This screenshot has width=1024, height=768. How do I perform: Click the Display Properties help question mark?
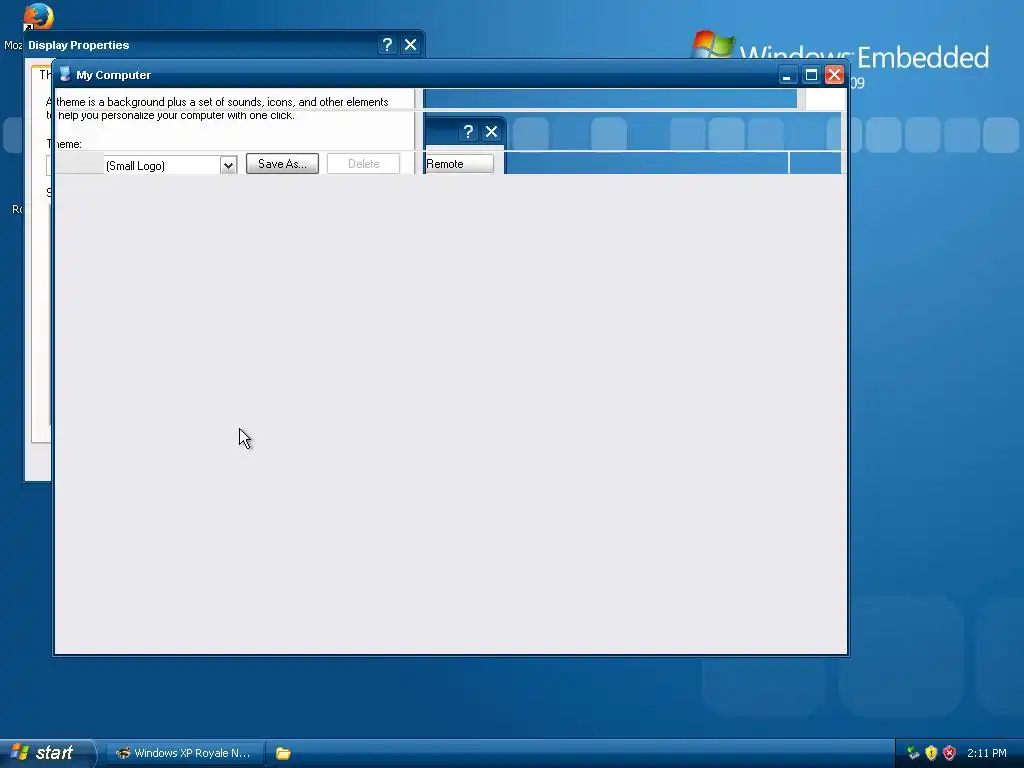[x=387, y=44]
